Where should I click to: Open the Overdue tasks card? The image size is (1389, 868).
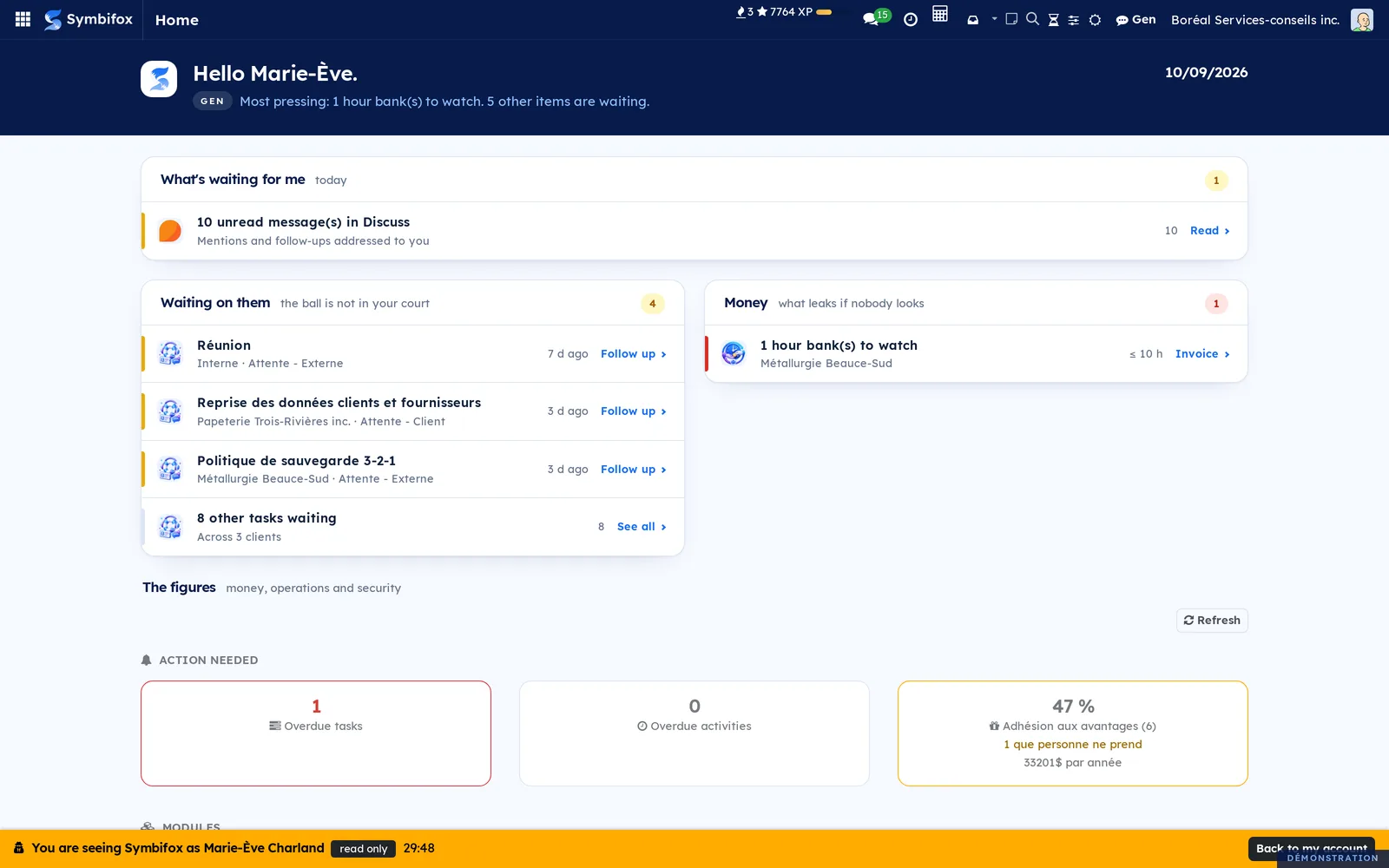pos(316,733)
